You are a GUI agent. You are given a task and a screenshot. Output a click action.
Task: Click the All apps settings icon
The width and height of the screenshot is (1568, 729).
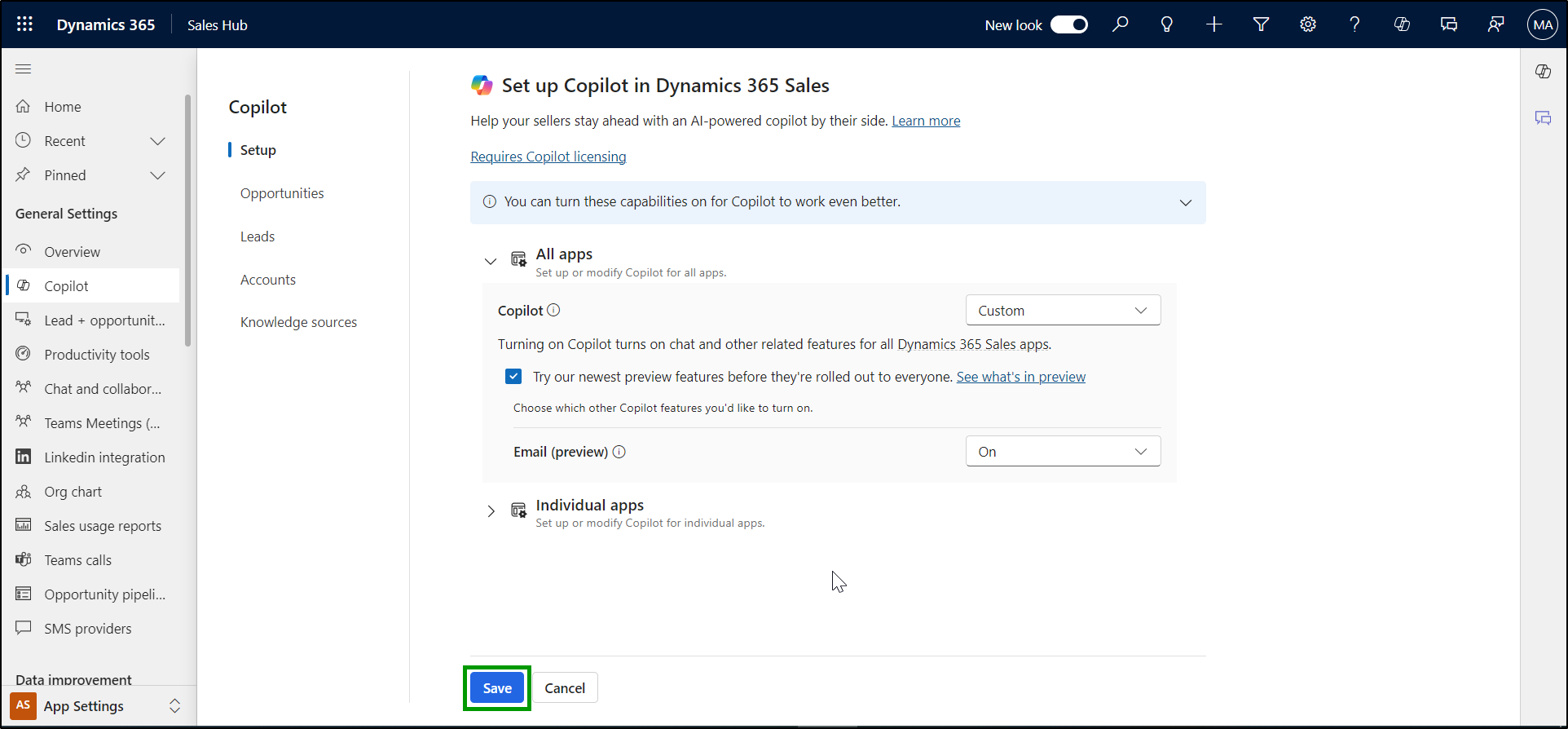(x=518, y=259)
